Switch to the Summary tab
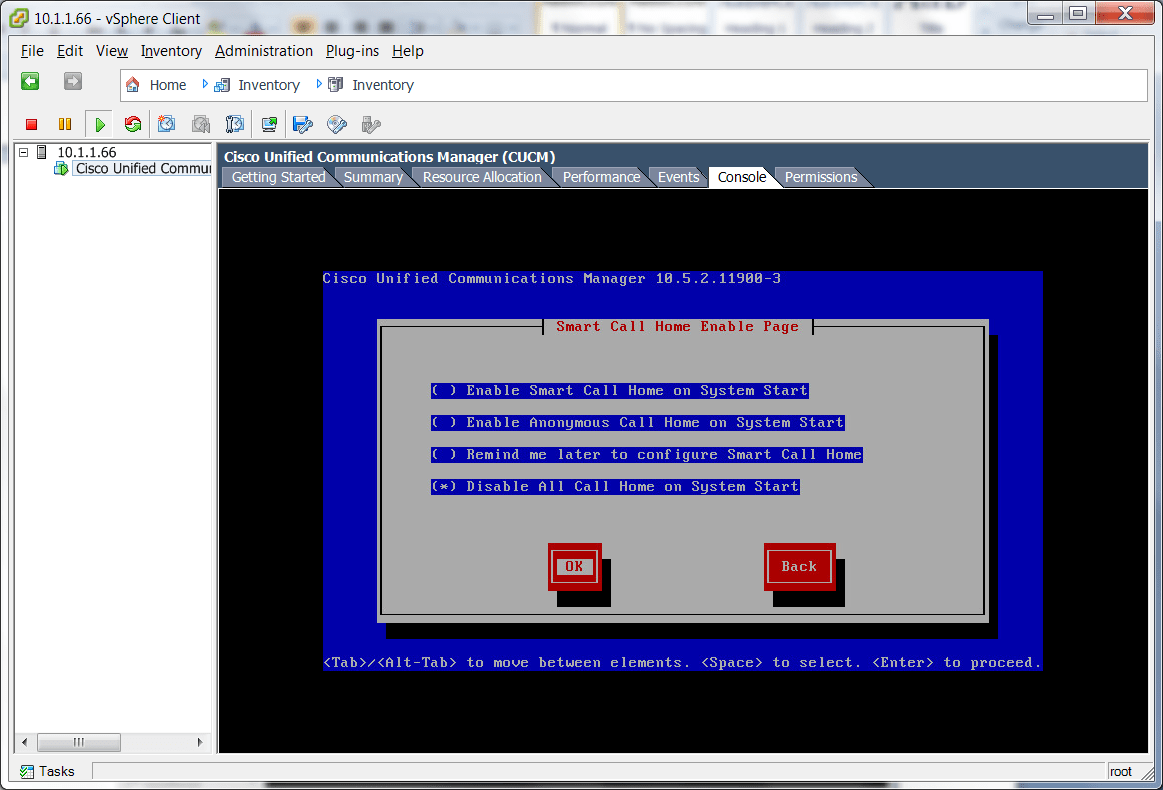This screenshot has height=790, width=1163. pyautogui.click(x=373, y=177)
